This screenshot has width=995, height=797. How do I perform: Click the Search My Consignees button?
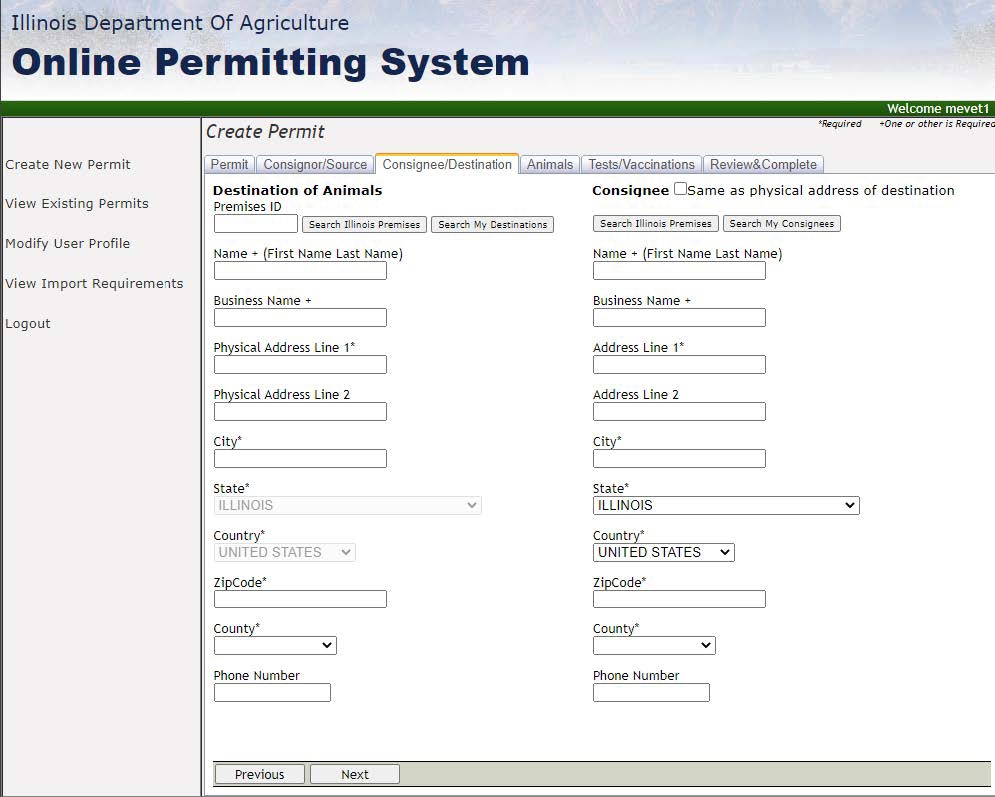tap(782, 223)
